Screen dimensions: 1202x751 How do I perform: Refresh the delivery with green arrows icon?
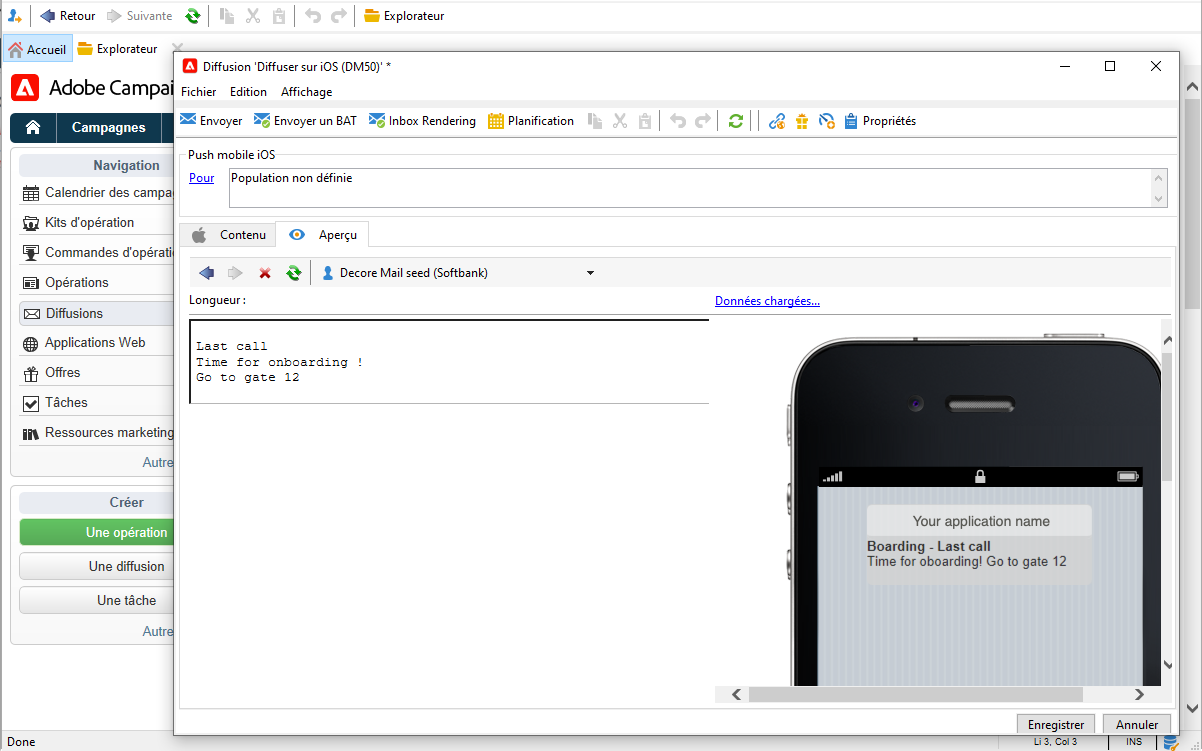click(x=736, y=121)
